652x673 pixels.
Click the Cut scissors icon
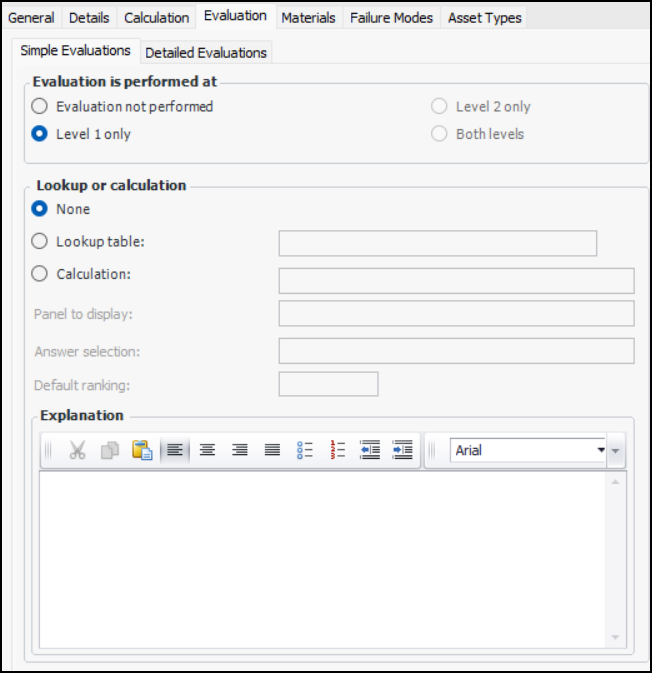point(77,450)
